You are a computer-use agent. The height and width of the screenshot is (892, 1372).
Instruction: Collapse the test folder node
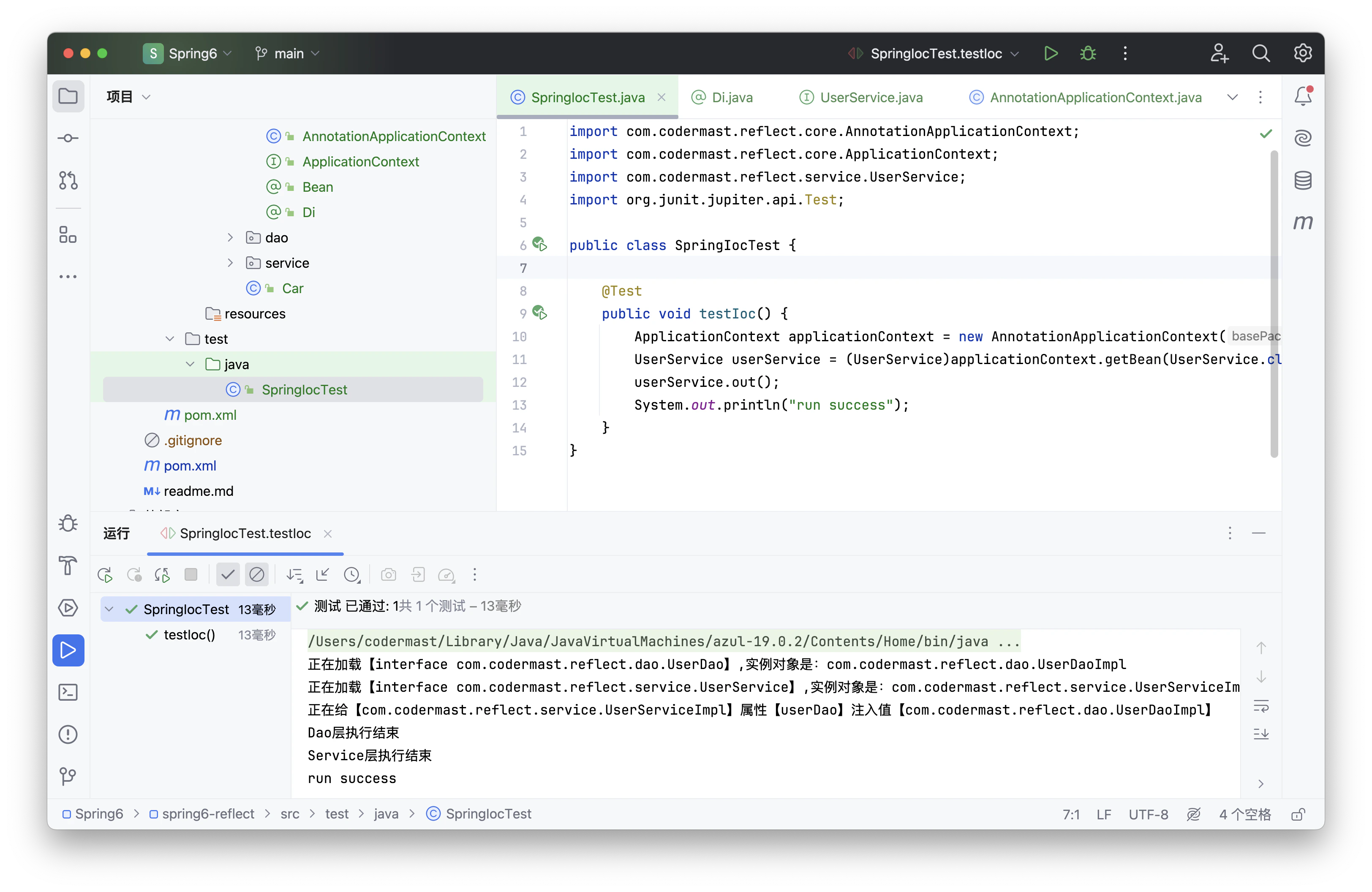tap(169, 339)
